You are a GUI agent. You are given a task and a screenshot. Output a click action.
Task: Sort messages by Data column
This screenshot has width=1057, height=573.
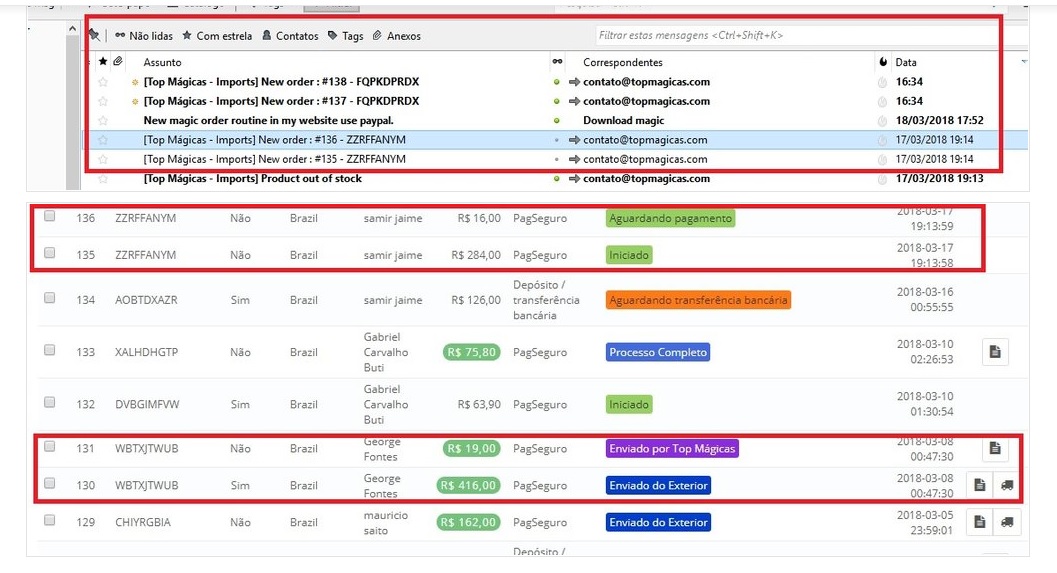point(905,62)
